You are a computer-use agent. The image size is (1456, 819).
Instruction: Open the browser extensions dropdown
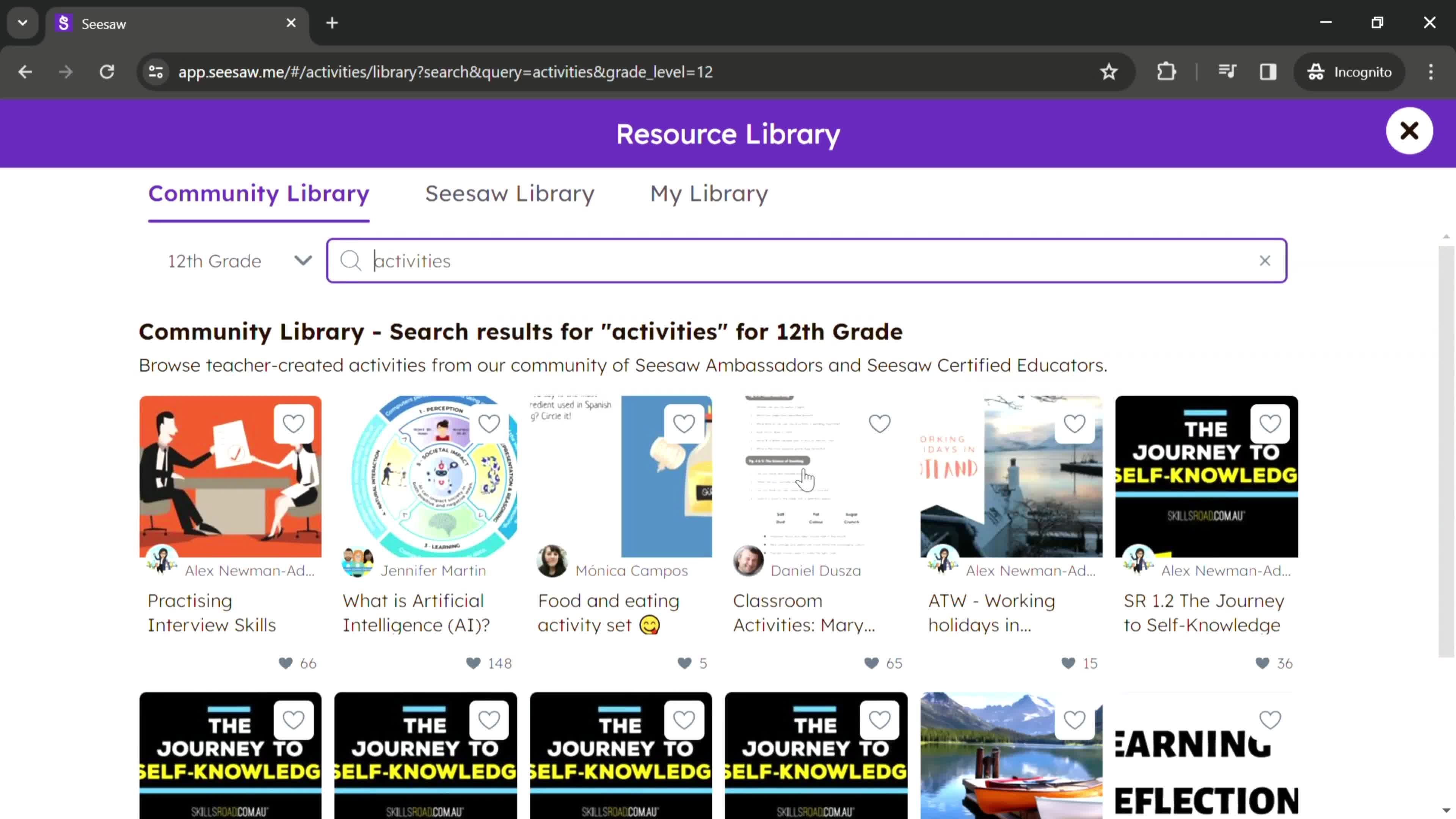pyautogui.click(x=1167, y=71)
